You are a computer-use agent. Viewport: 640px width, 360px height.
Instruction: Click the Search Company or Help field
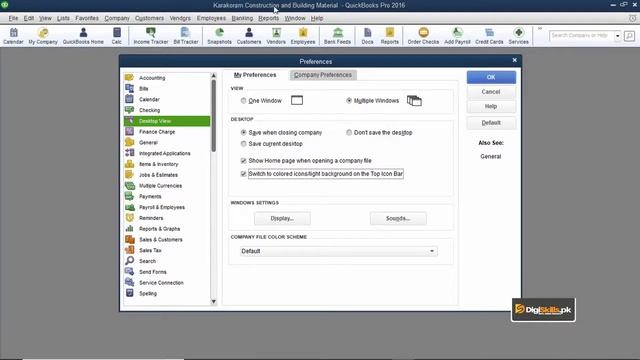tap(581, 36)
